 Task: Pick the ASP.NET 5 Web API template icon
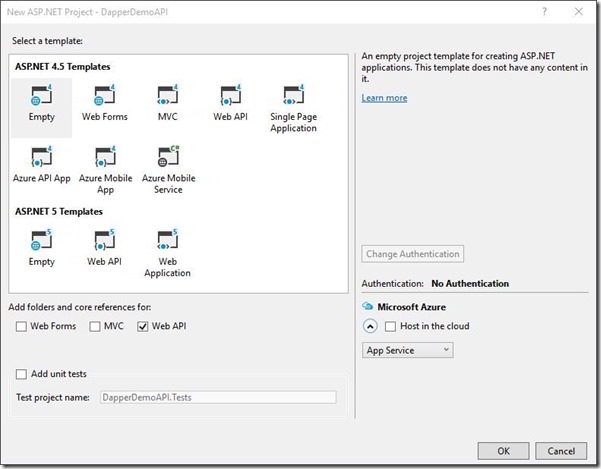104,240
